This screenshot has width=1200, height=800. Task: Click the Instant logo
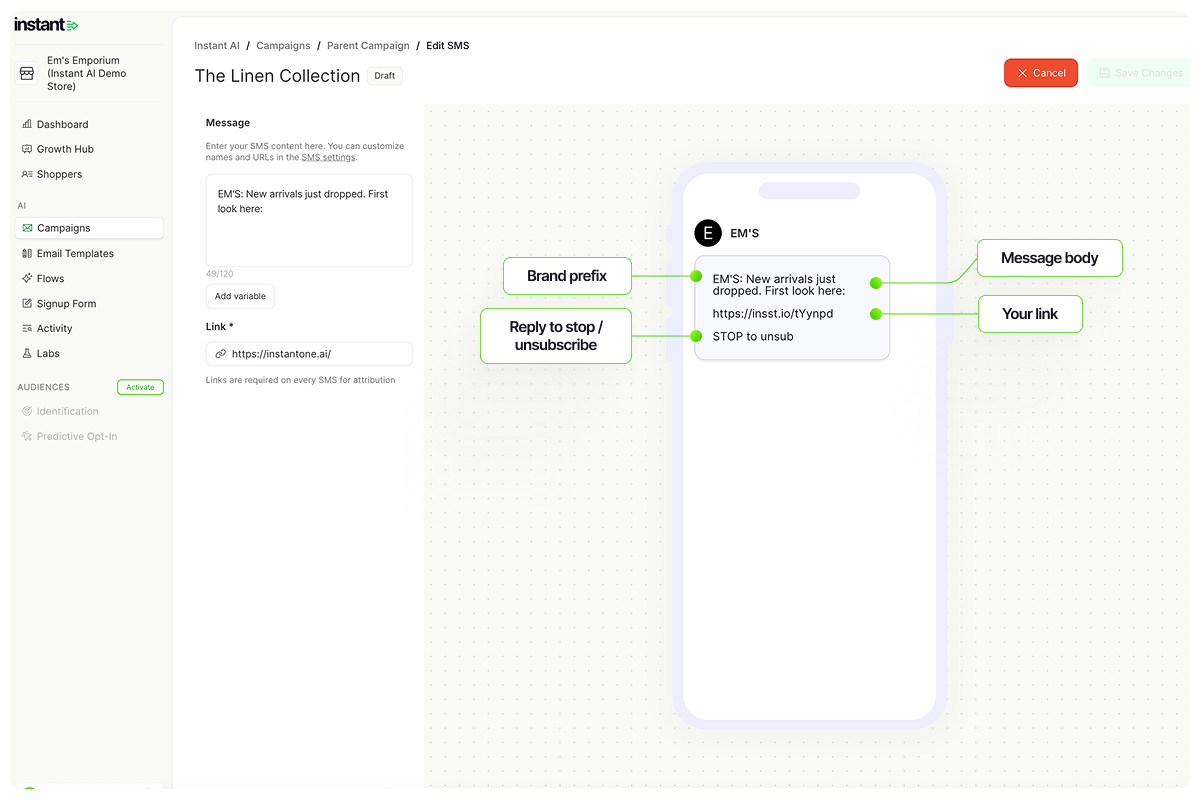point(46,25)
